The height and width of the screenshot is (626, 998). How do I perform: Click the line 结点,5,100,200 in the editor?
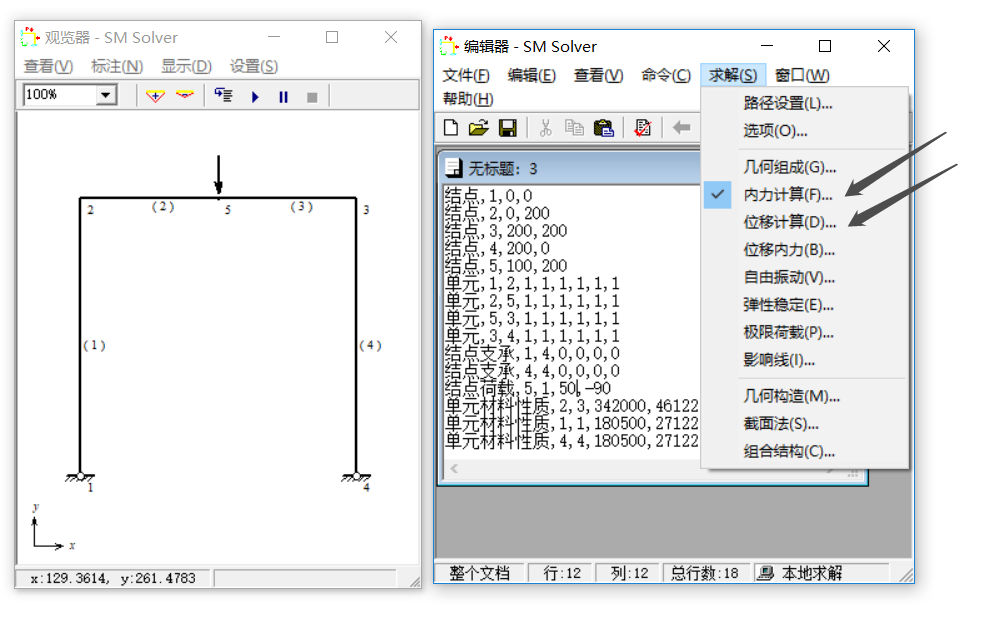point(506,266)
